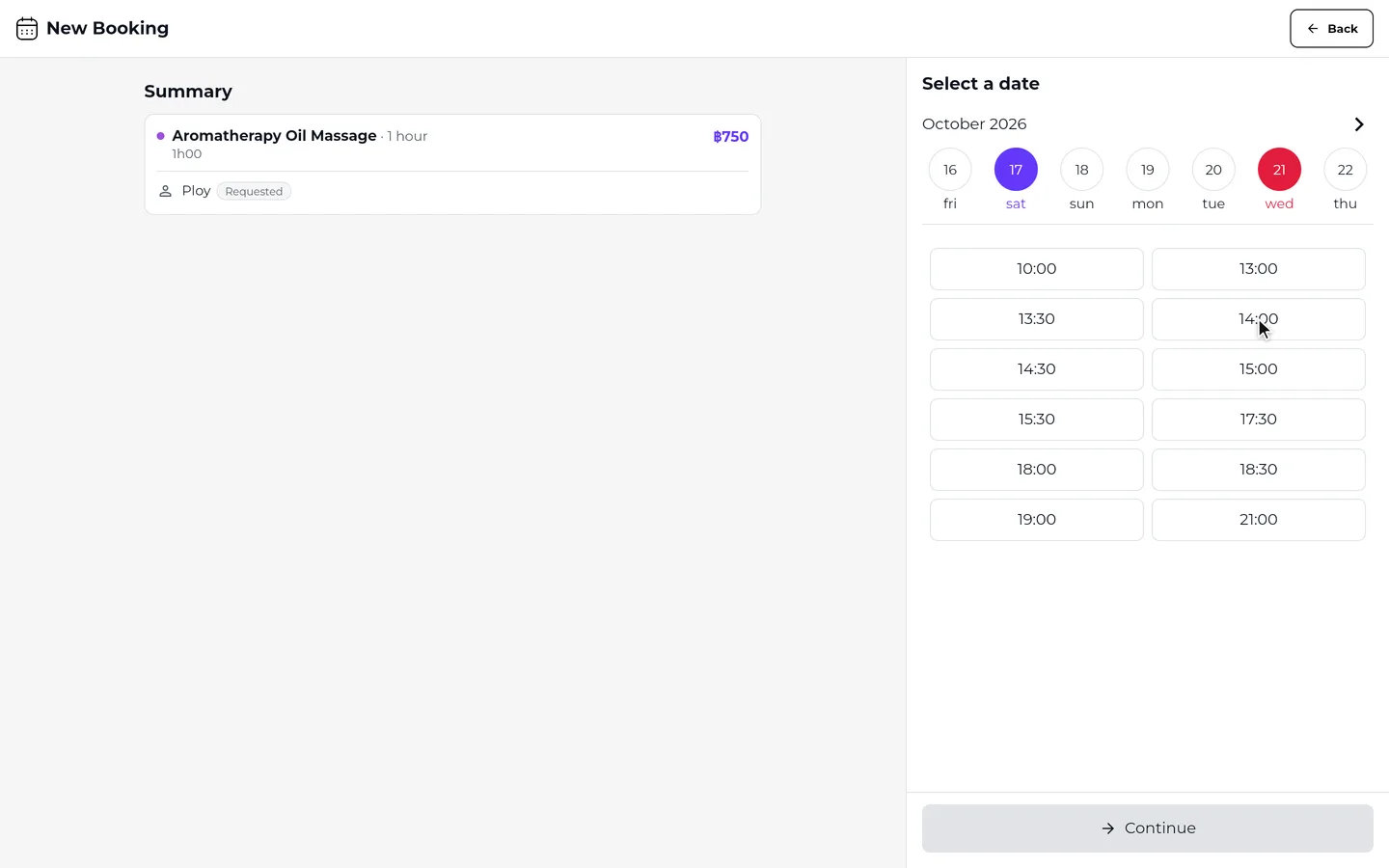Pick the 21:00 time slot
The width and height of the screenshot is (1389, 868).
tap(1259, 520)
